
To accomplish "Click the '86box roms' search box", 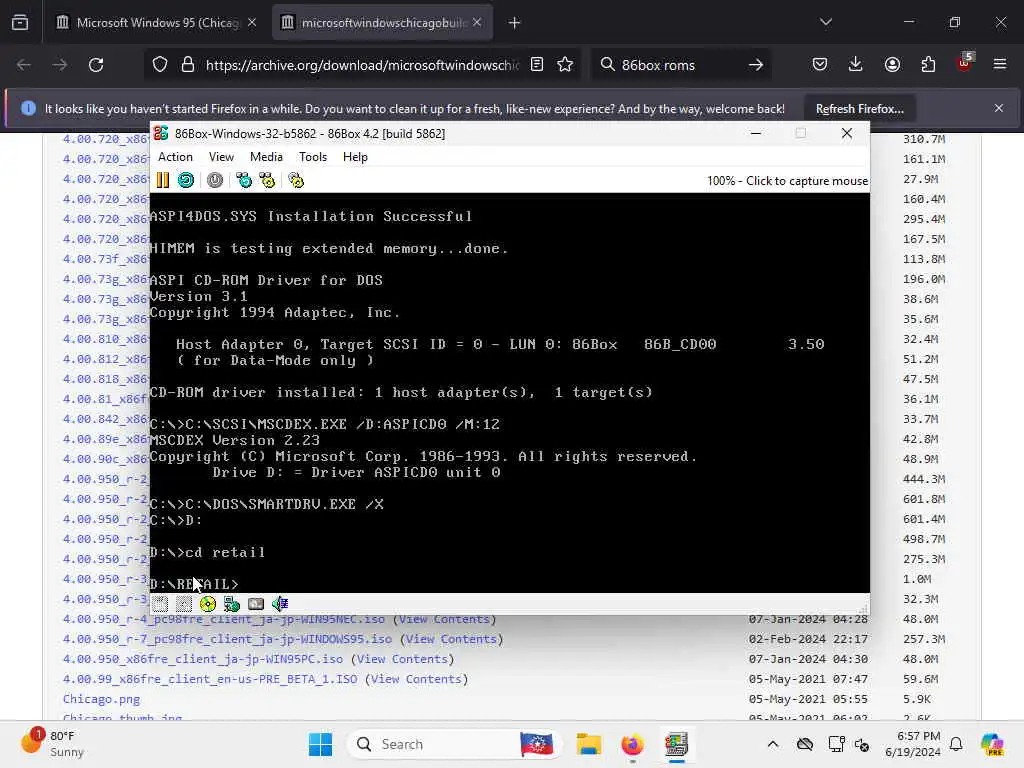I will (679, 65).
